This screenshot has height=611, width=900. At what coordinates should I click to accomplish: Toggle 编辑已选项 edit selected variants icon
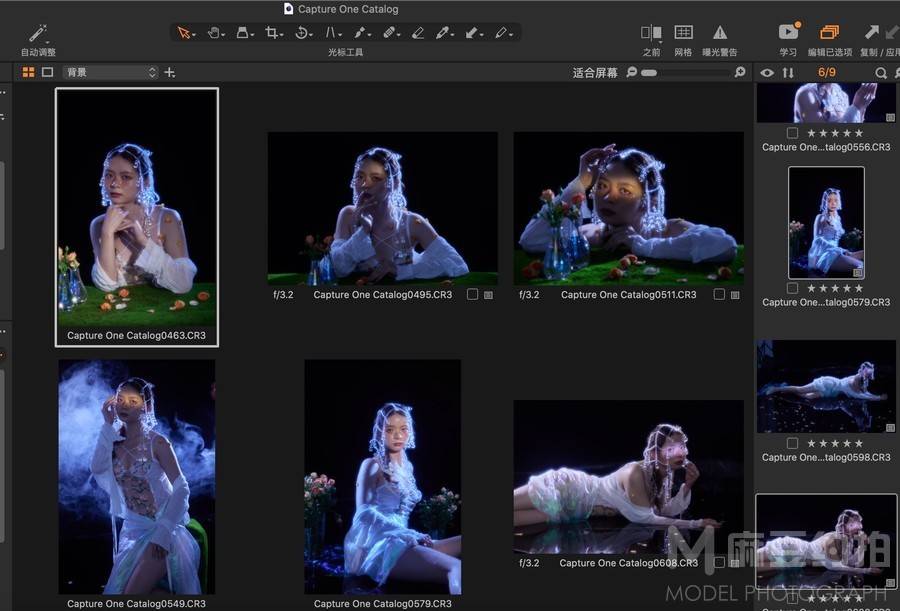click(x=829, y=32)
